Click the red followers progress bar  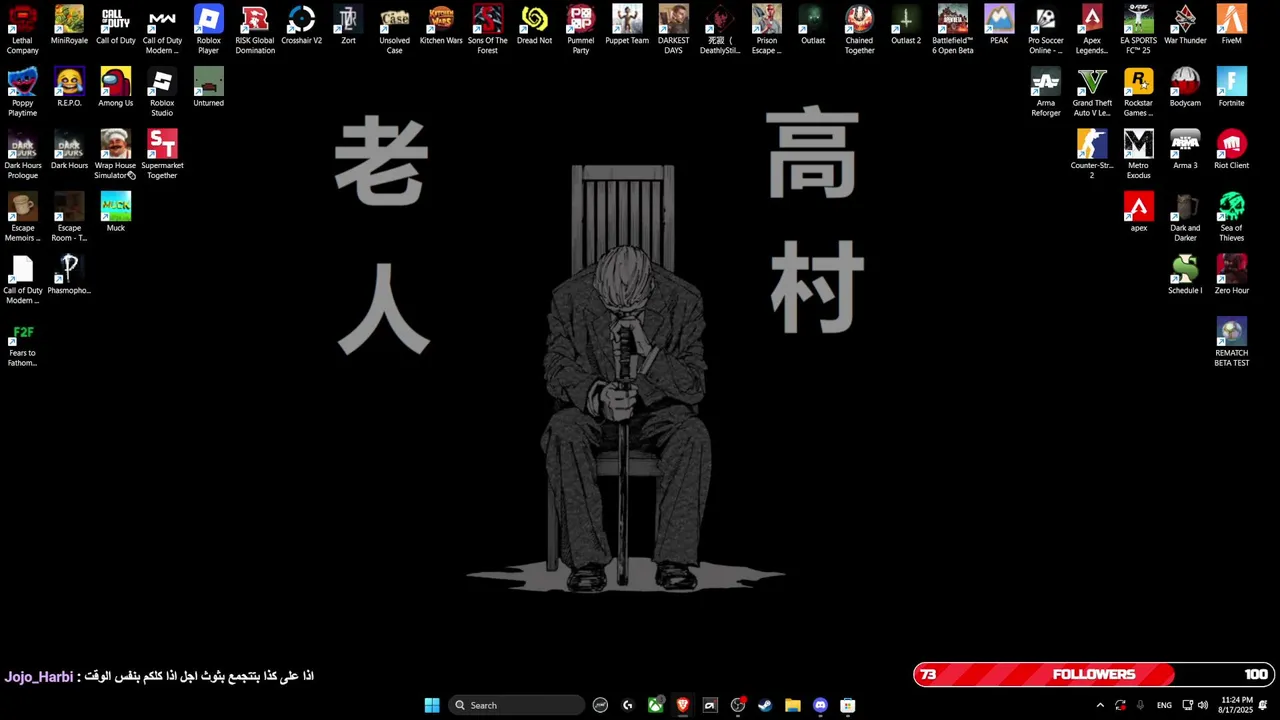(1094, 675)
